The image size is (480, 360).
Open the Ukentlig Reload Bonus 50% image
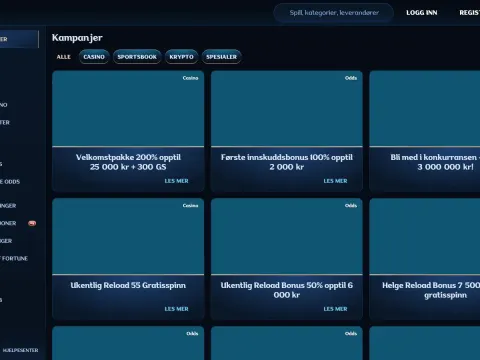coord(287,236)
